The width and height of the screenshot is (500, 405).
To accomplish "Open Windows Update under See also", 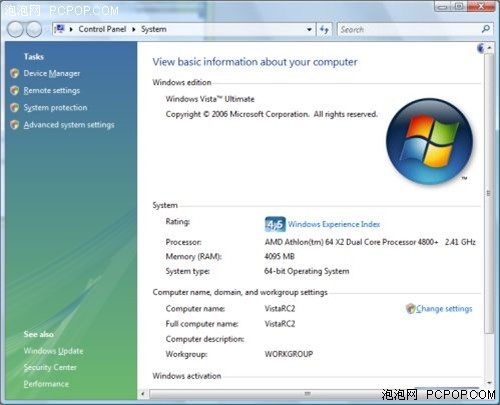I will pyautogui.click(x=53, y=351).
